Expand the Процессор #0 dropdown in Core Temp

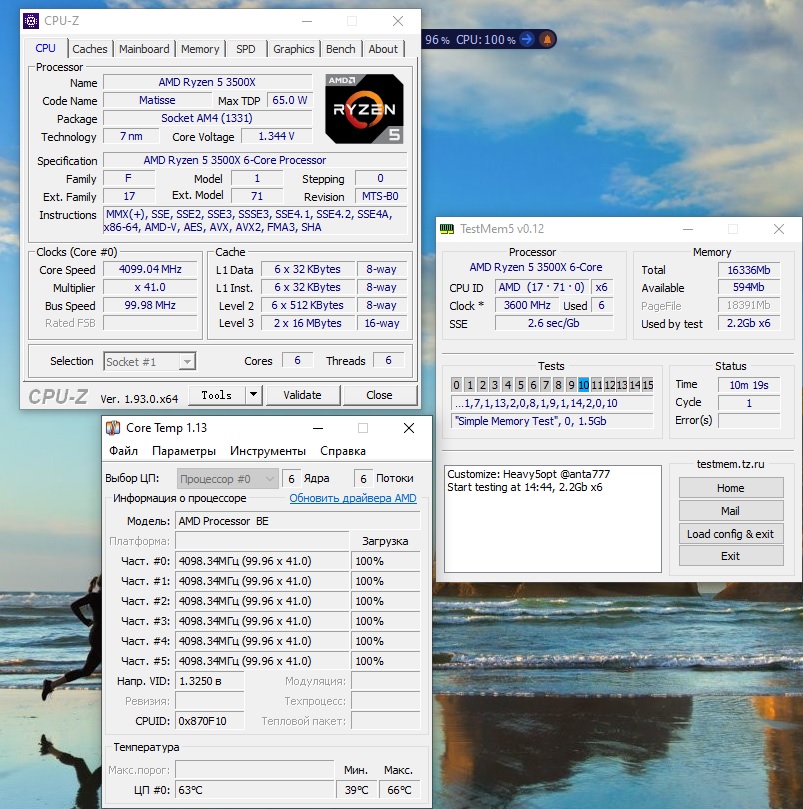(228, 479)
